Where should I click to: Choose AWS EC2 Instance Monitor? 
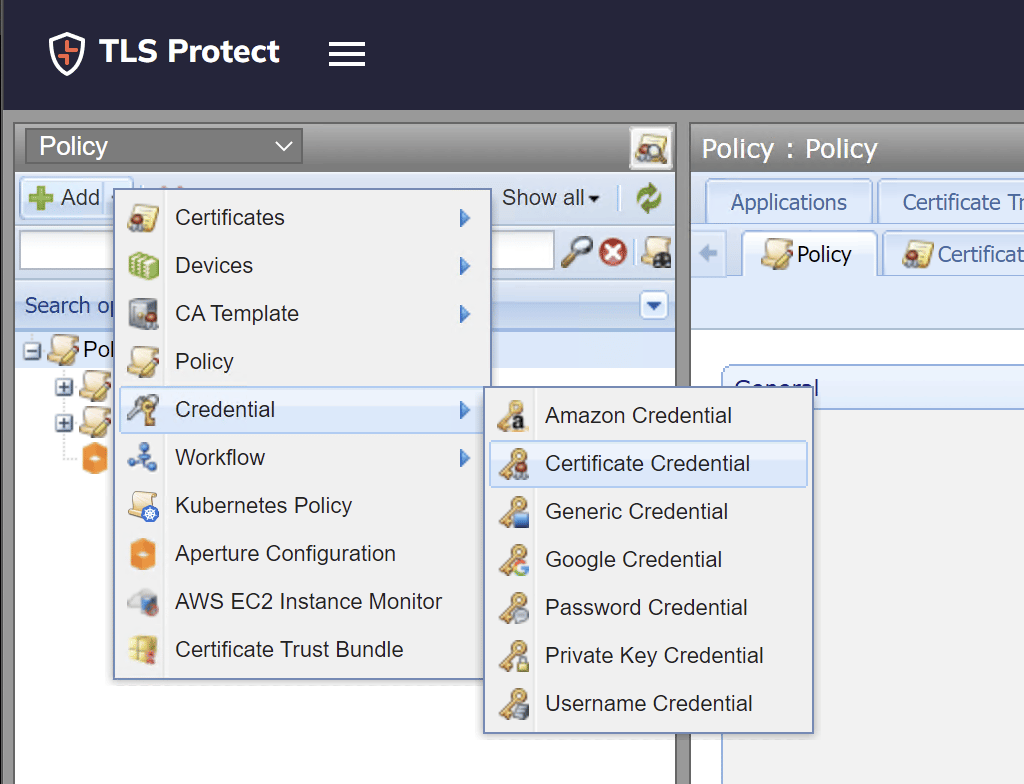pyautogui.click(x=302, y=602)
